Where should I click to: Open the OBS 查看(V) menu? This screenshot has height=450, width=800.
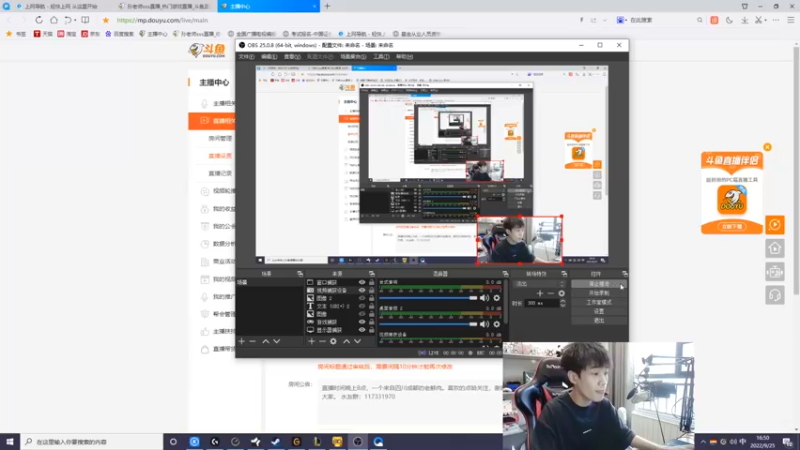292,57
